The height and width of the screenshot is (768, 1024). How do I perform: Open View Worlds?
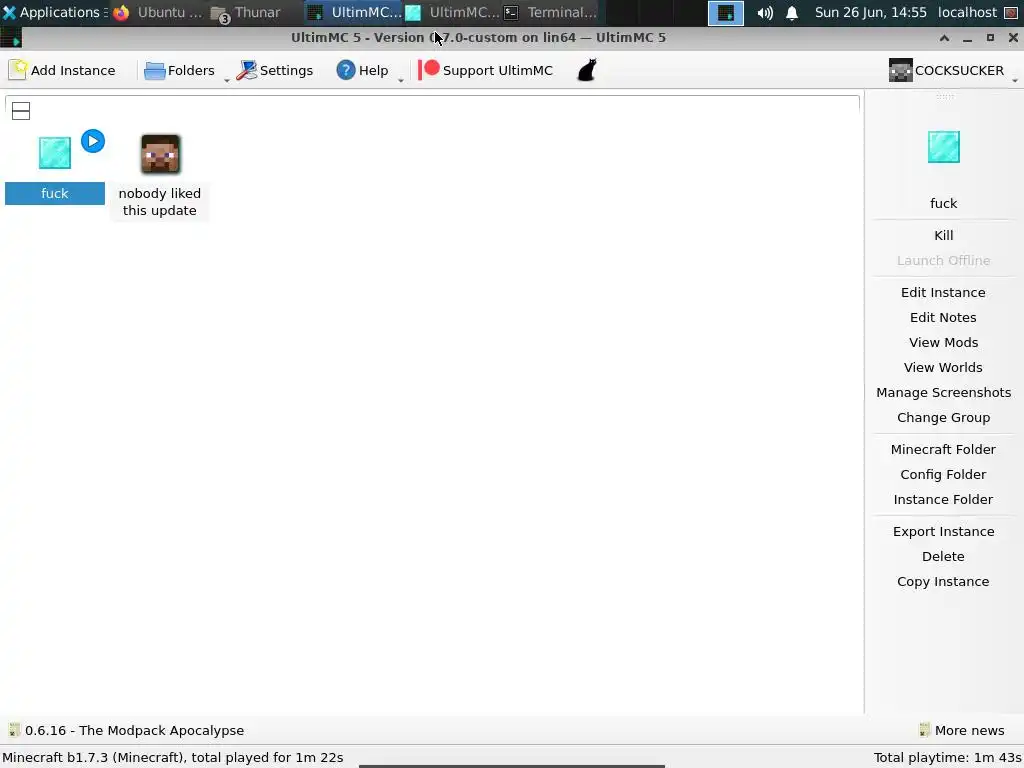tap(944, 368)
